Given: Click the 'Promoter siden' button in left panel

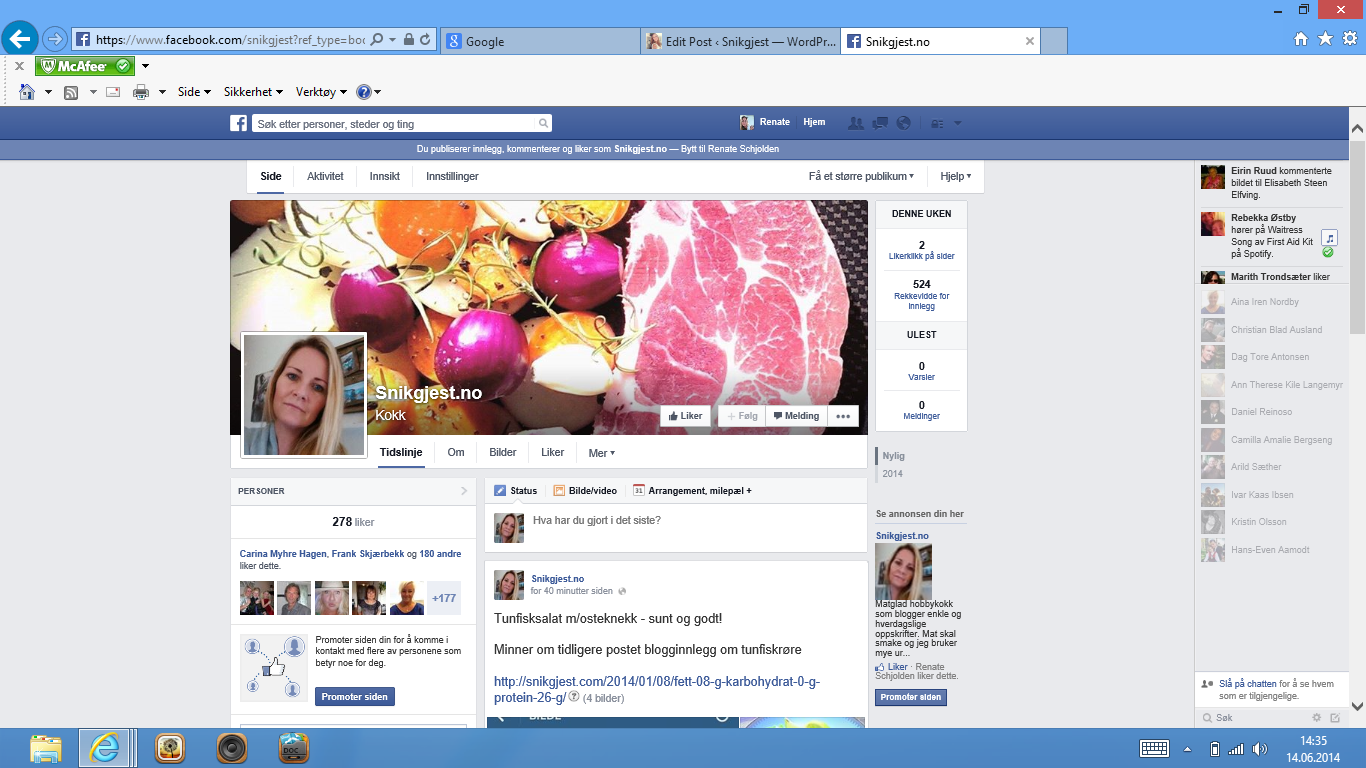Looking at the screenshot, I should pos(355,697).
